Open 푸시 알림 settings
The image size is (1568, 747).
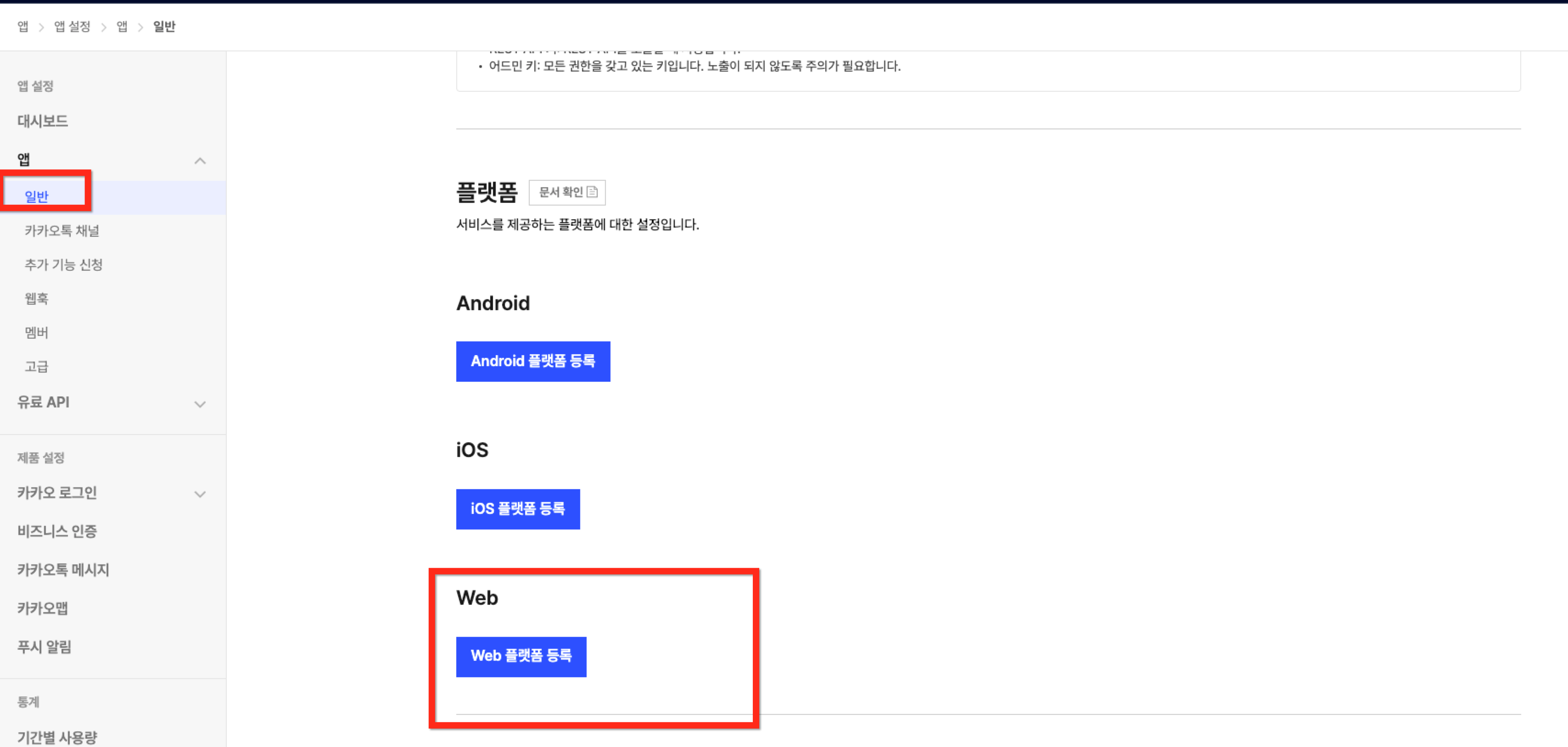[x=45, y=647]
